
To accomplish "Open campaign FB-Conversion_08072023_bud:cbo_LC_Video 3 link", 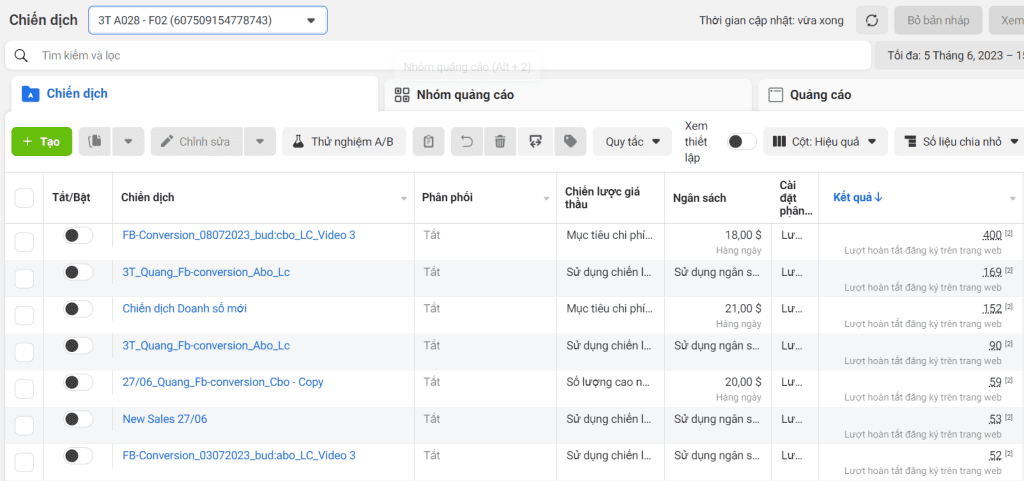I will coord(239,235).
